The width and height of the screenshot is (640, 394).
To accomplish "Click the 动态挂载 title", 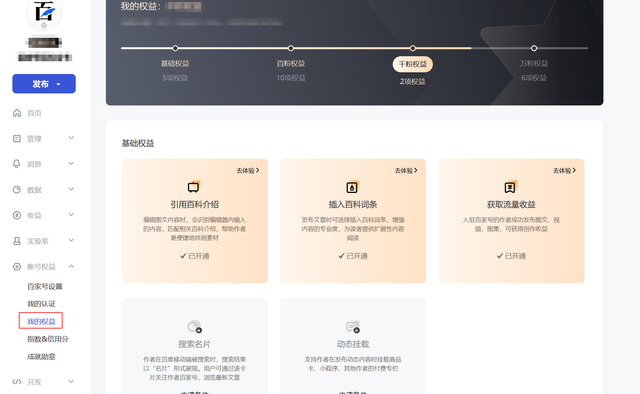I will tap(353, 344).
